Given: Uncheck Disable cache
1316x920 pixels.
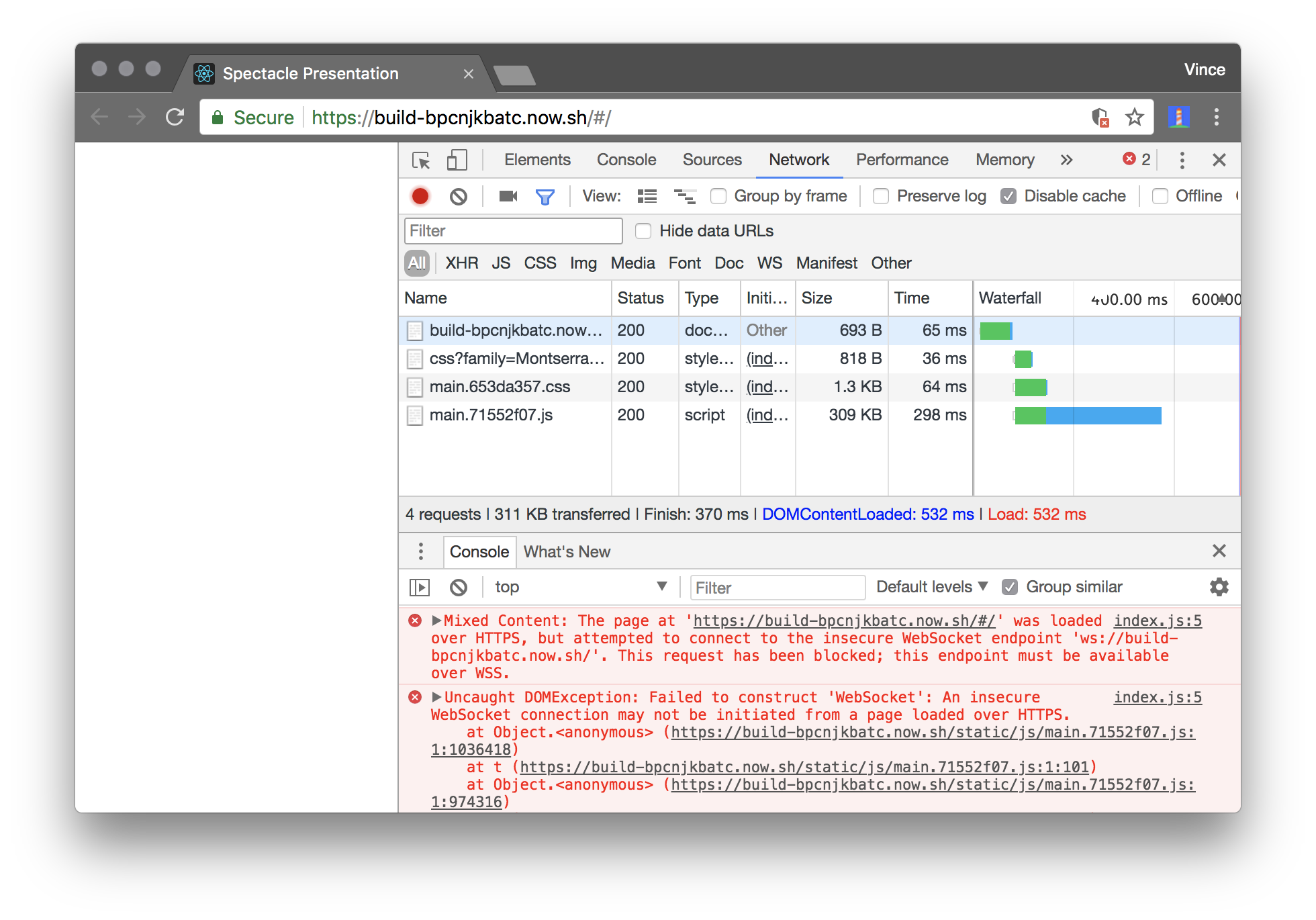Looking at the screenshot, I should click(x=1009, y=196).
